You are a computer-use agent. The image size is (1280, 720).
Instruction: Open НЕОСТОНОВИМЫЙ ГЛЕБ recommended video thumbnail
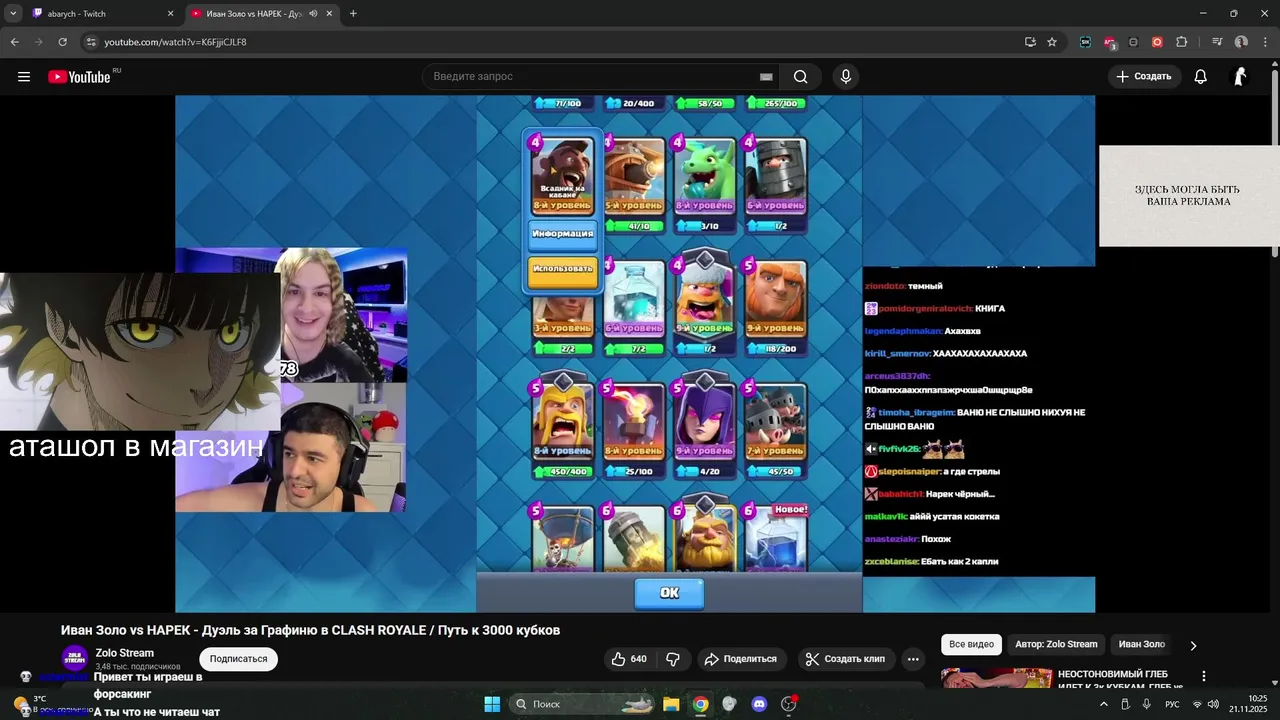click(996, 679)
